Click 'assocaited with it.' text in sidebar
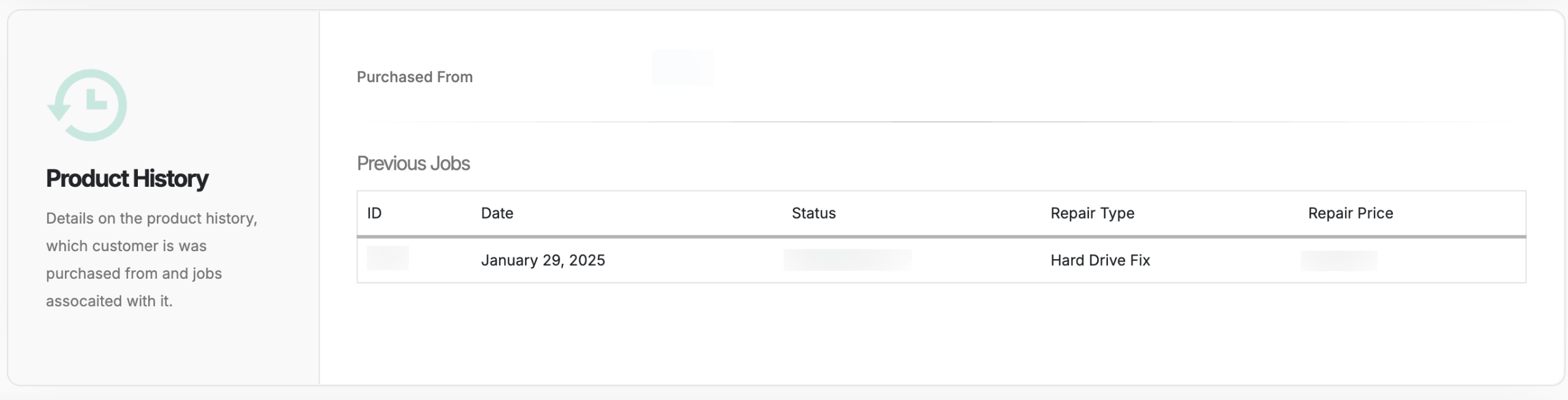1568x400 pixels. click(109, 301)
